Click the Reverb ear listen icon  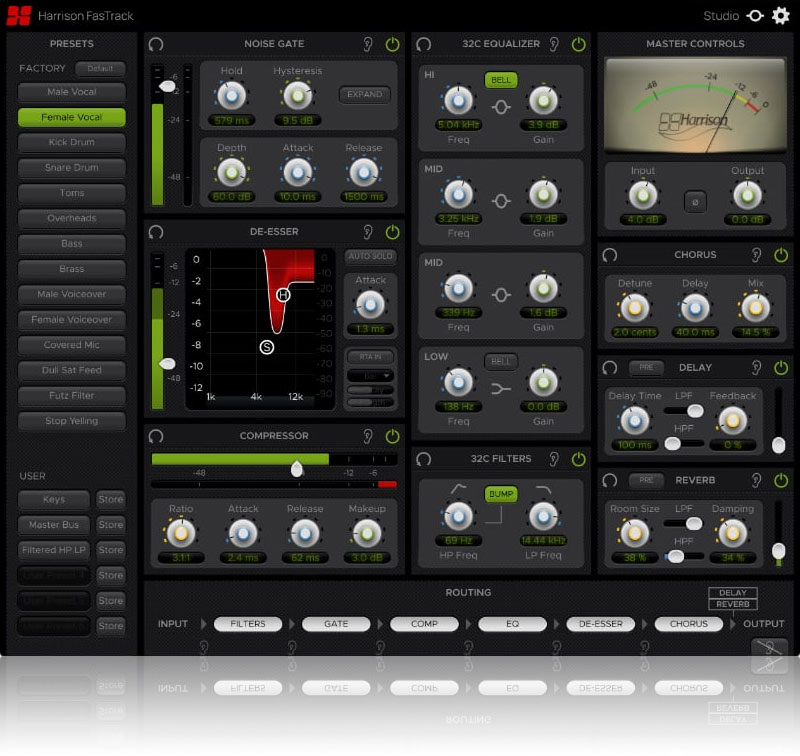point(757,481)
